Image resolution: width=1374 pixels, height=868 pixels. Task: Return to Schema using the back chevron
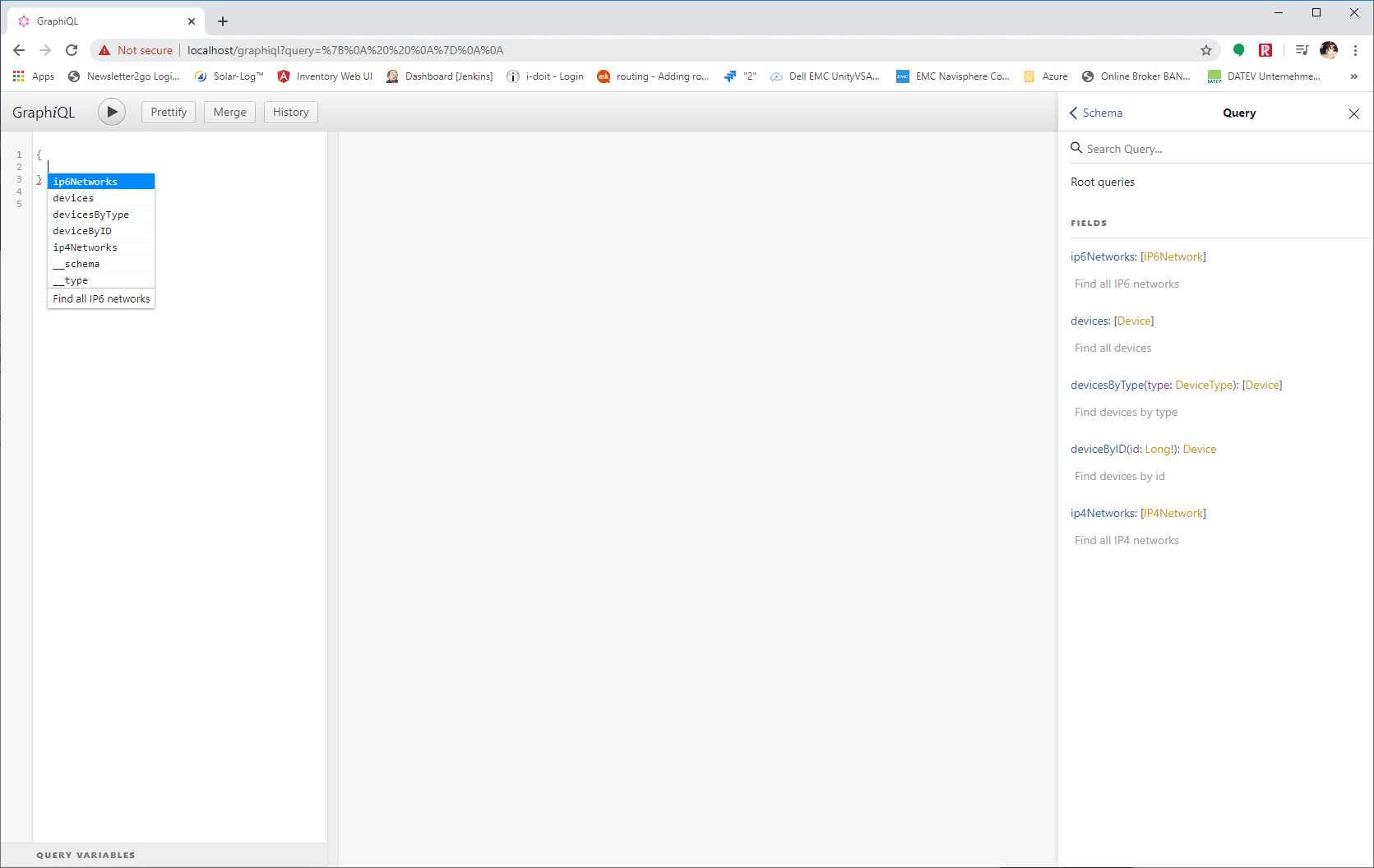(x=1073, y=113)
